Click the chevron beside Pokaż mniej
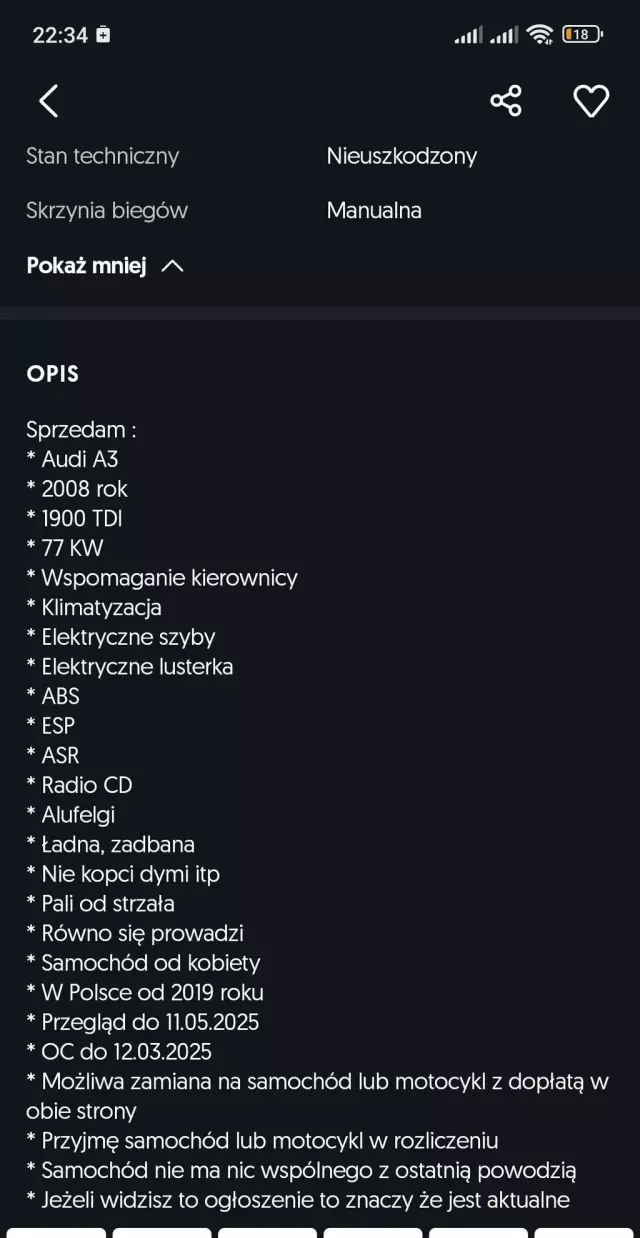 click(172, 266)
